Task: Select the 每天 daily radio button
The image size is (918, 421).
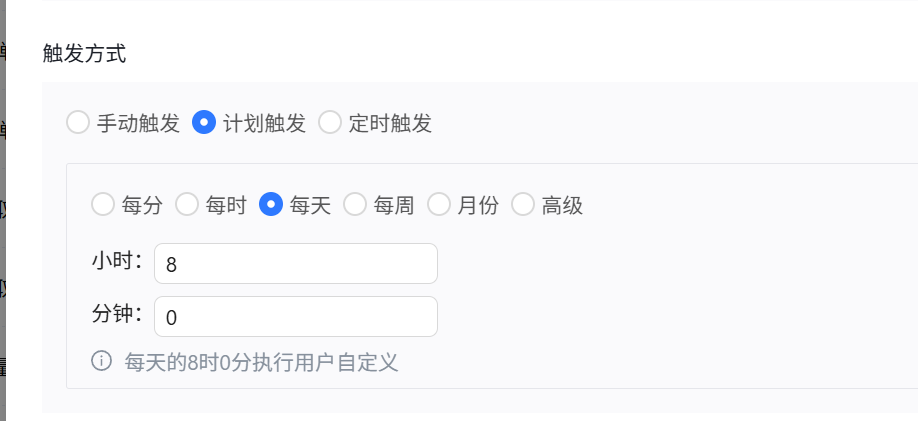Action: (271, 205)
